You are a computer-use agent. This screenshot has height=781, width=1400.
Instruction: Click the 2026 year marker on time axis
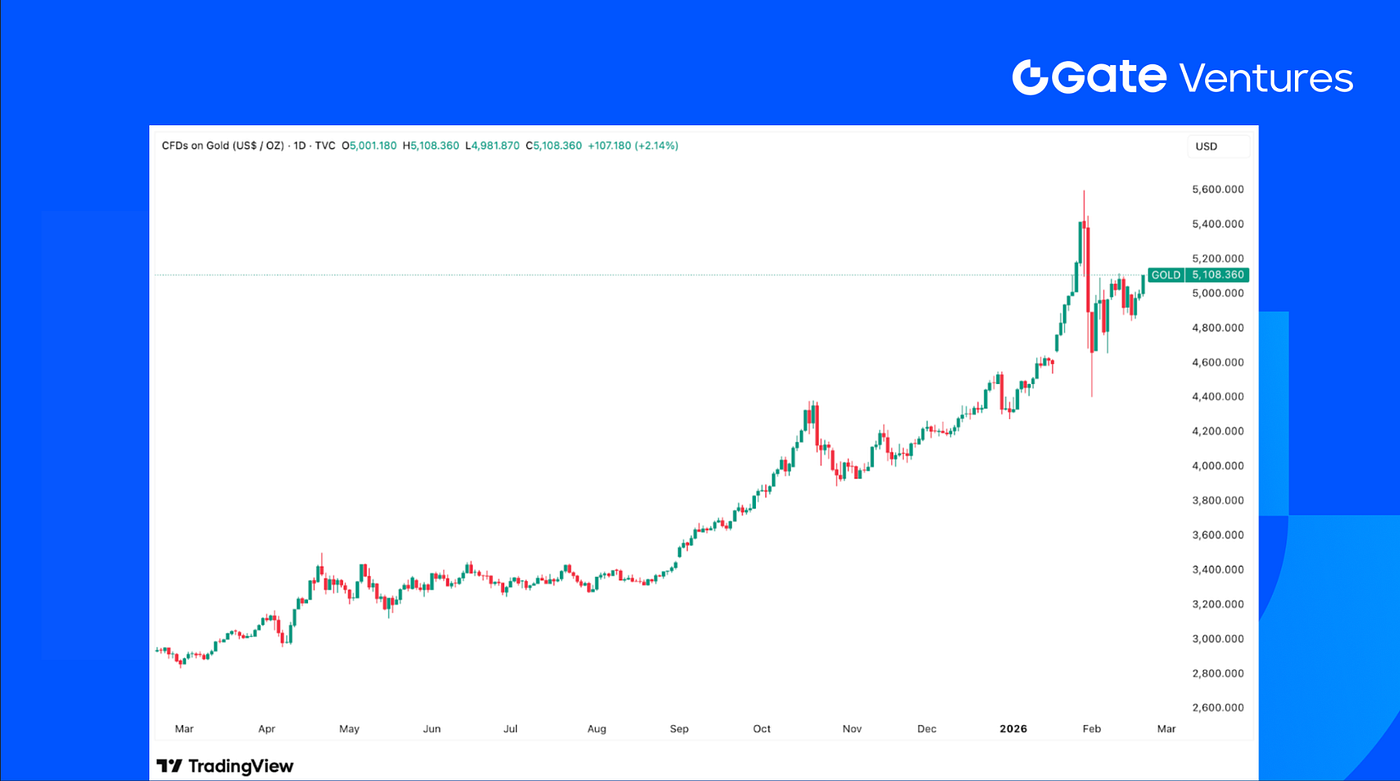[x=1016, y=729]
